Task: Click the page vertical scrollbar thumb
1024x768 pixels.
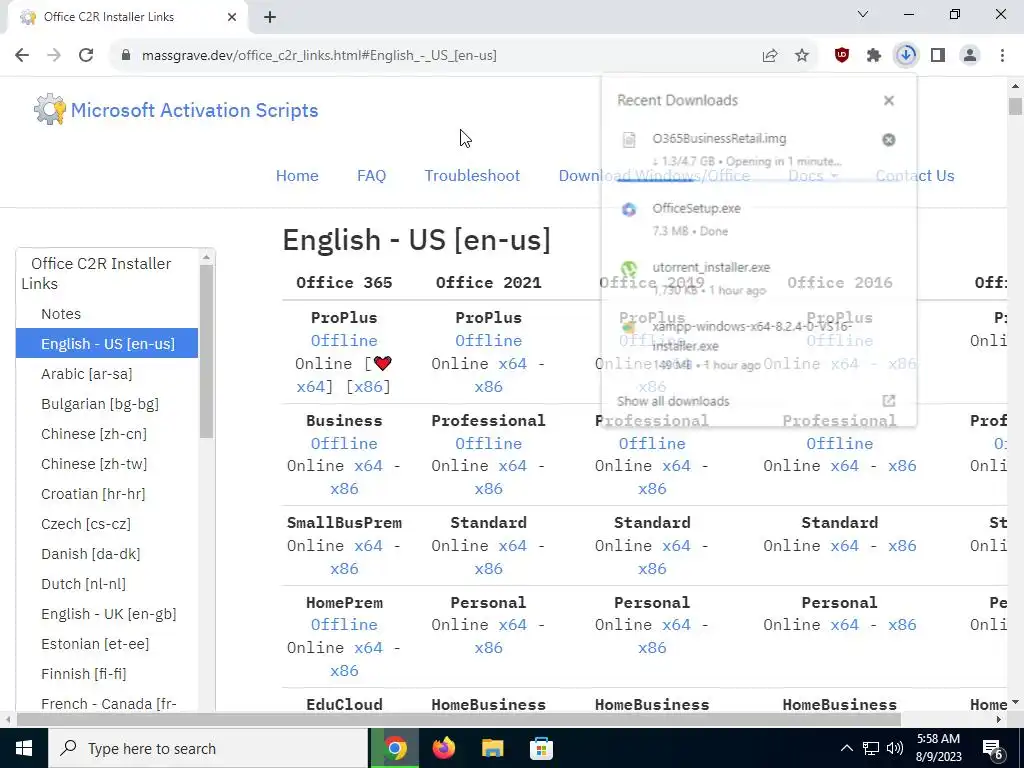Action: 1015,106
